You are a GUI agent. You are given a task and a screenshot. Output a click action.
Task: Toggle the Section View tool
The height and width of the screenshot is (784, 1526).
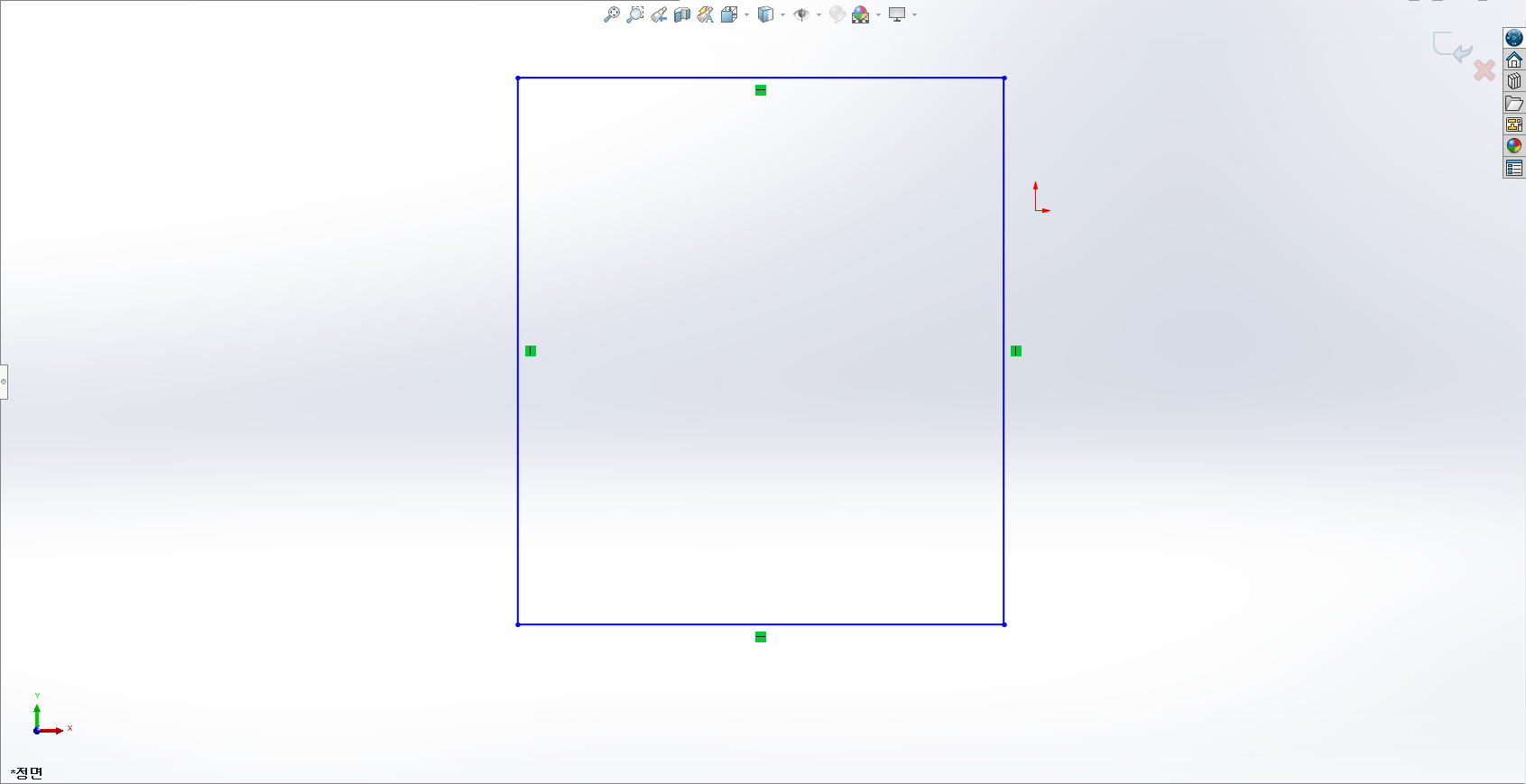(682, 14)
